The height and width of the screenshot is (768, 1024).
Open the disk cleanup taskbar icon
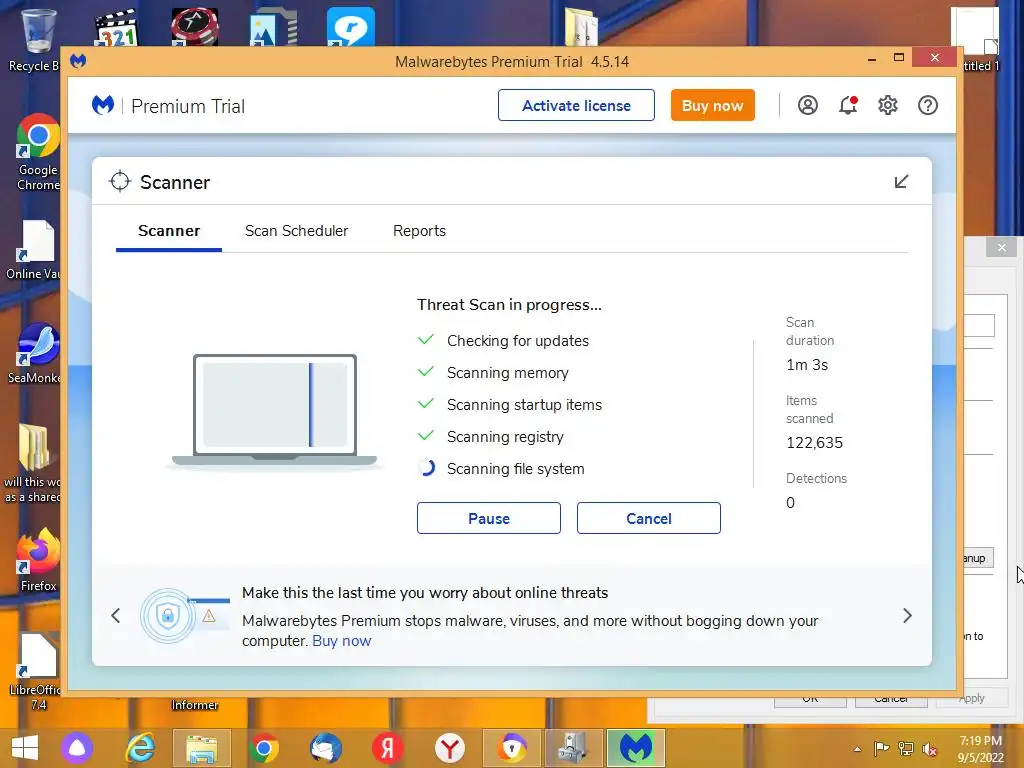[573, 748]
